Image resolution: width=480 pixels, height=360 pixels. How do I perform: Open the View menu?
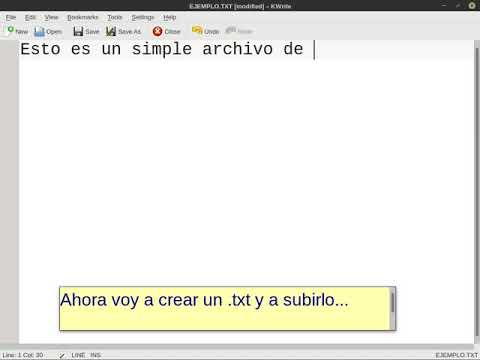51,17
